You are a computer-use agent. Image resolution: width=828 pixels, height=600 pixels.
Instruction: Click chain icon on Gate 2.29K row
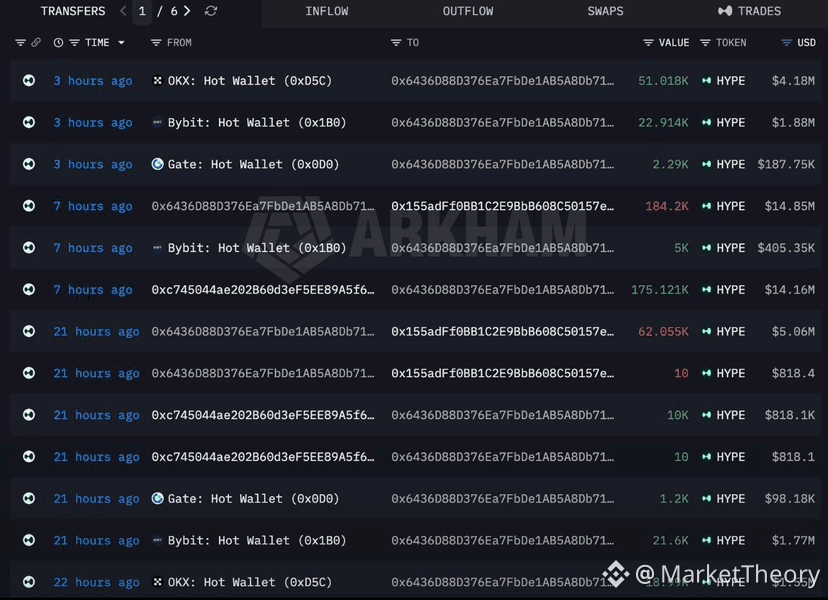coord(29,164)
